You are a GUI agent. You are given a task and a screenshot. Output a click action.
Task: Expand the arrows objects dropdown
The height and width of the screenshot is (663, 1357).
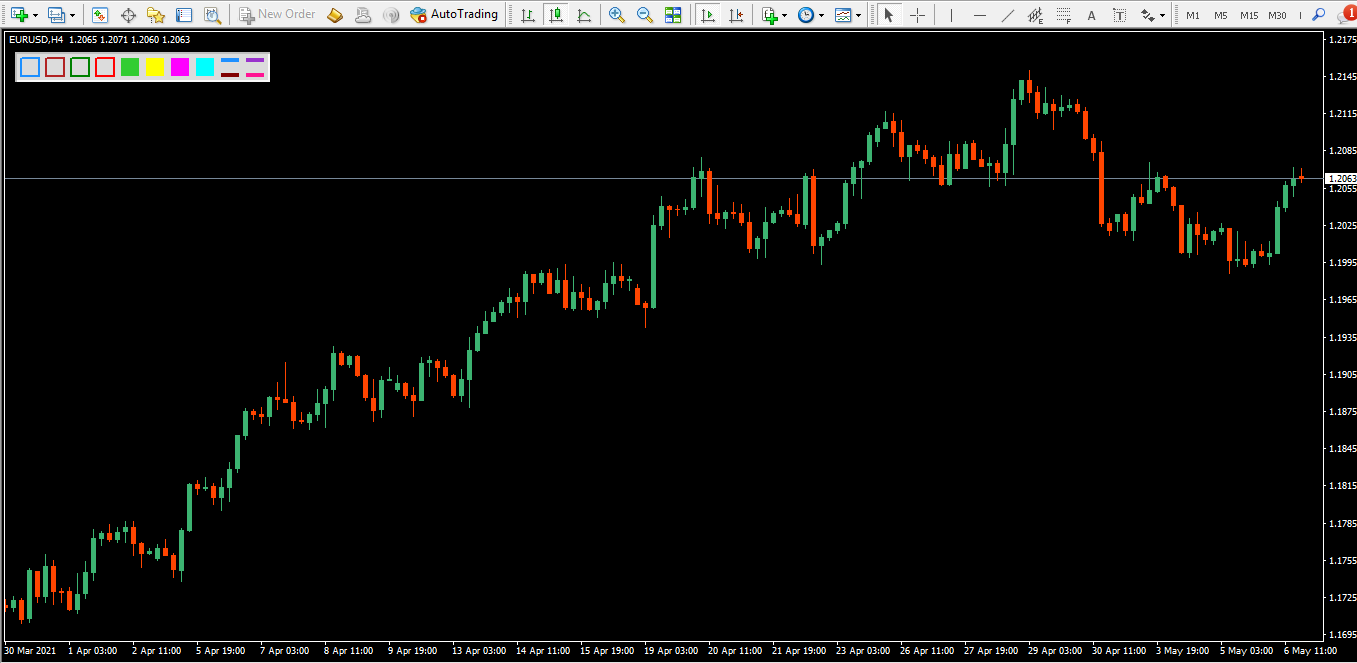1161,16
